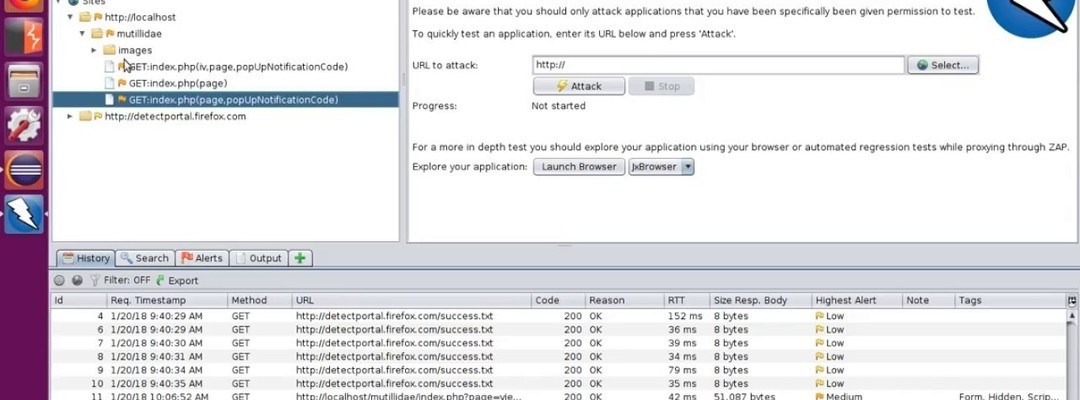Select GET:index.php(page) tree node
This screenshot has height=400, width=1080.
point(178,83)
